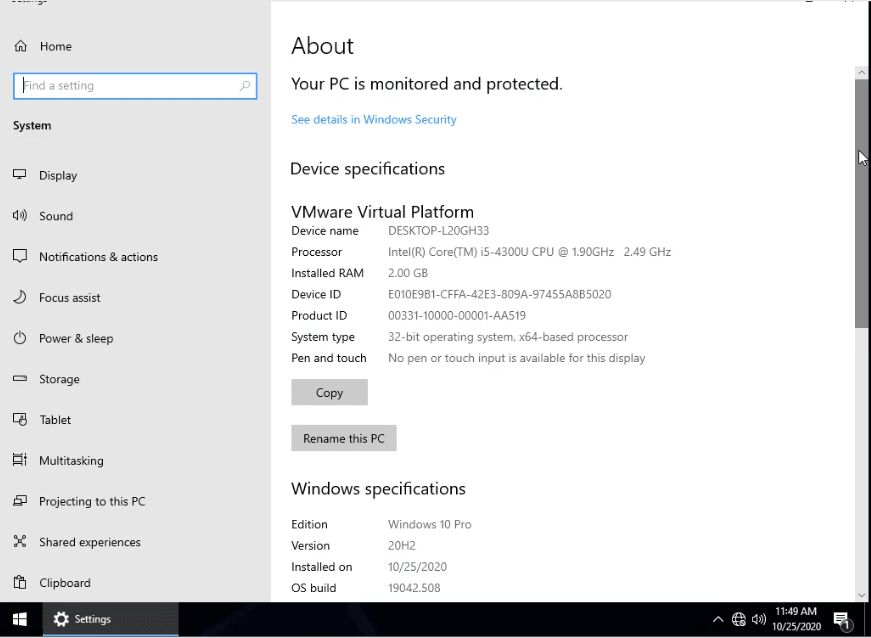871x638 pixels.
Task: Click the Settings gear in taskbar
Action: coord(61,619)
